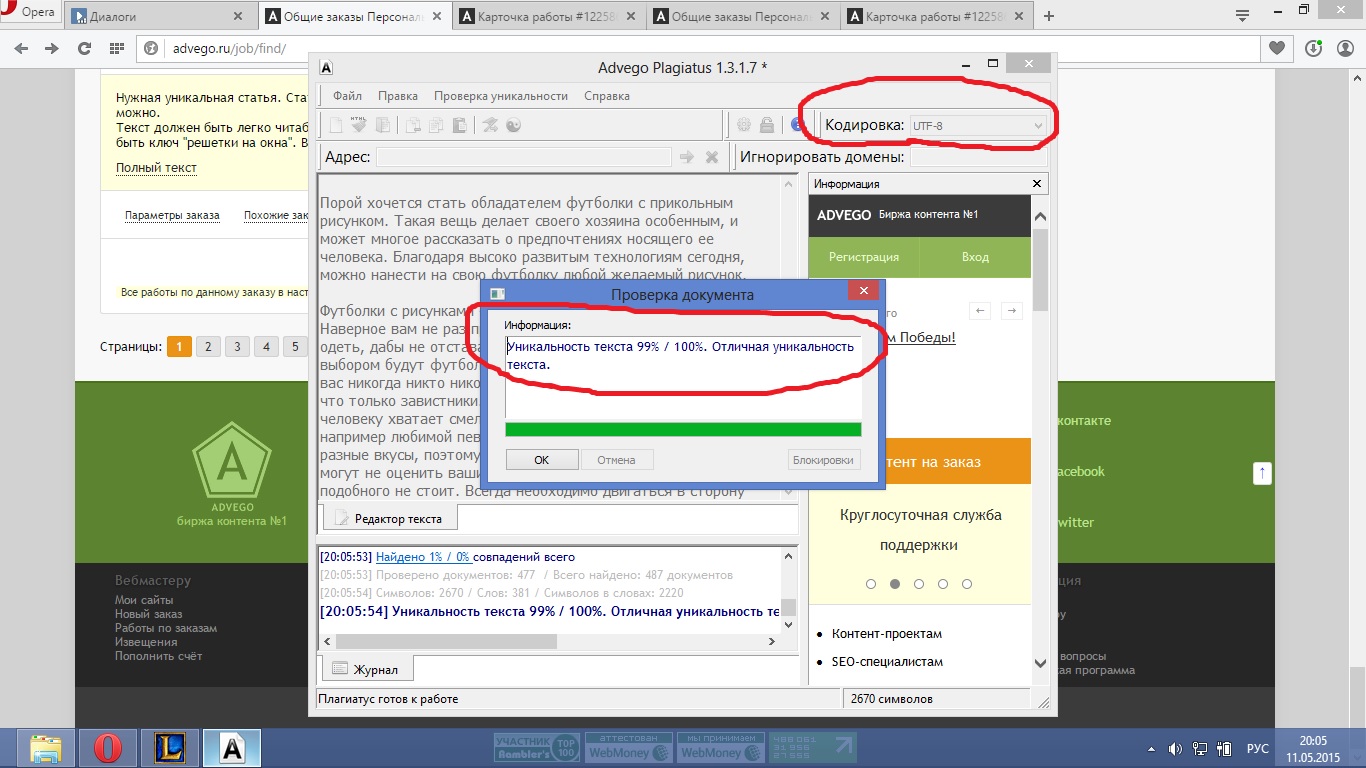Screen dimensions: 1366x768
Task: Open the Проверка уникальности menu
Action: click(501, 96)
